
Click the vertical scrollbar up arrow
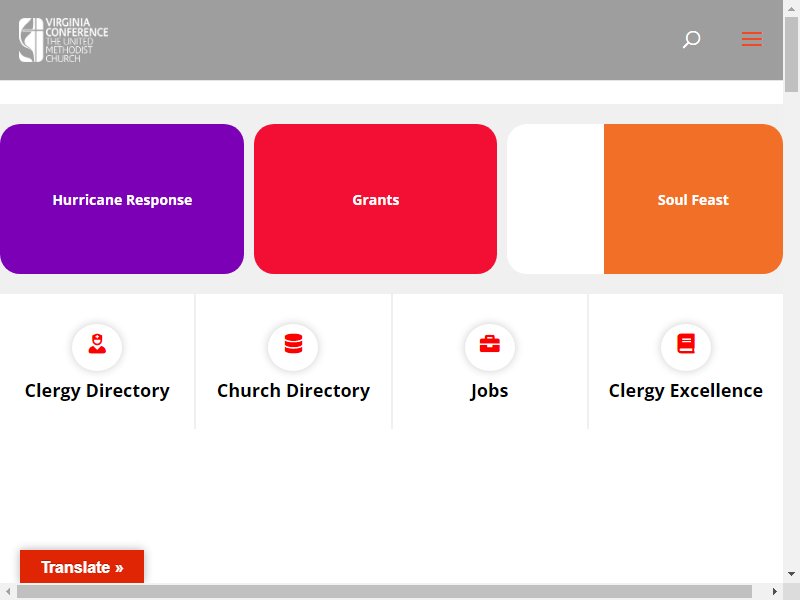(x=791, y=9)
